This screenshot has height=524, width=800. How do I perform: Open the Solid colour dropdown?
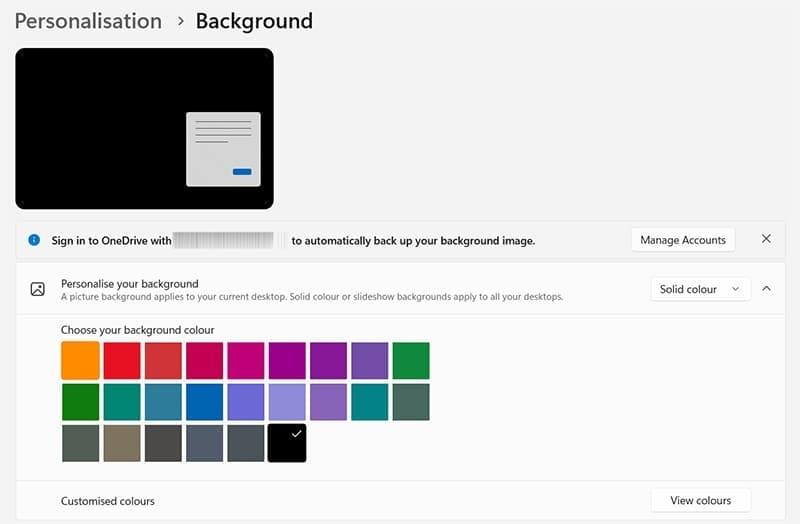tap(700, 289)
